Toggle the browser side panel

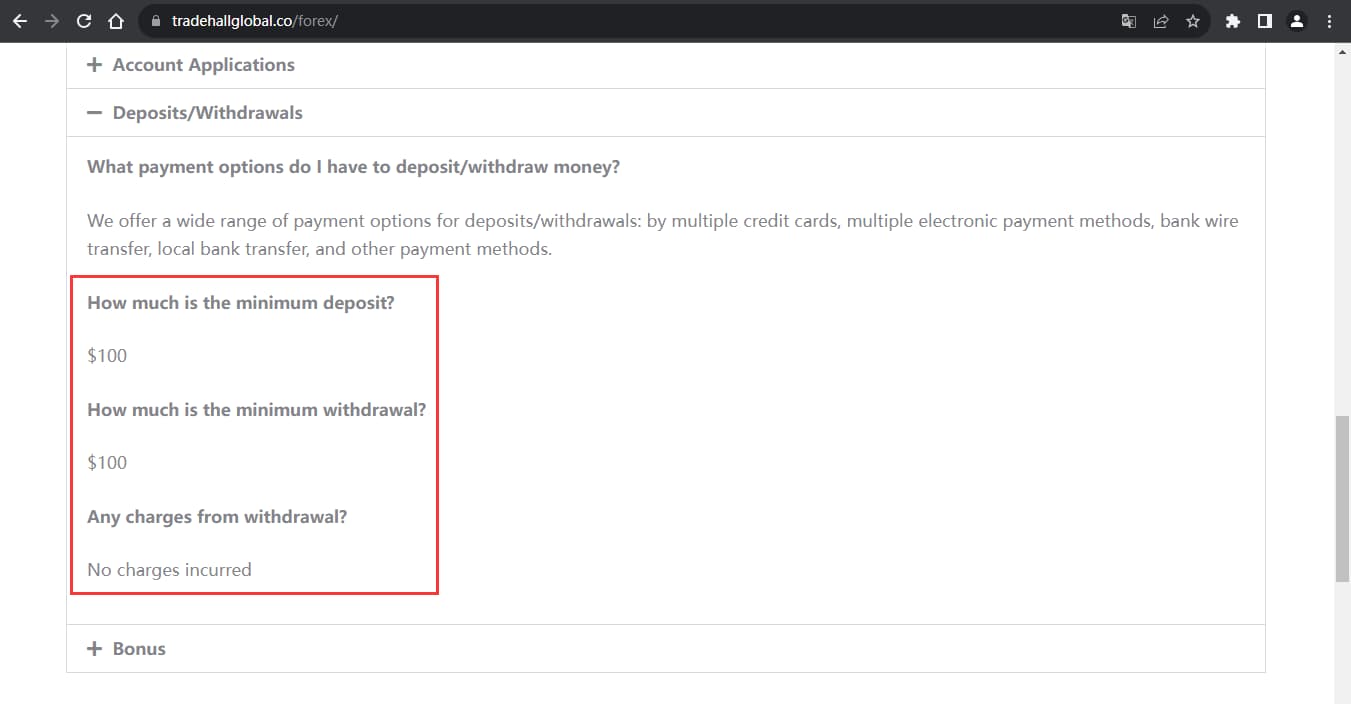pyautogui.click(x=1265, y=20)
